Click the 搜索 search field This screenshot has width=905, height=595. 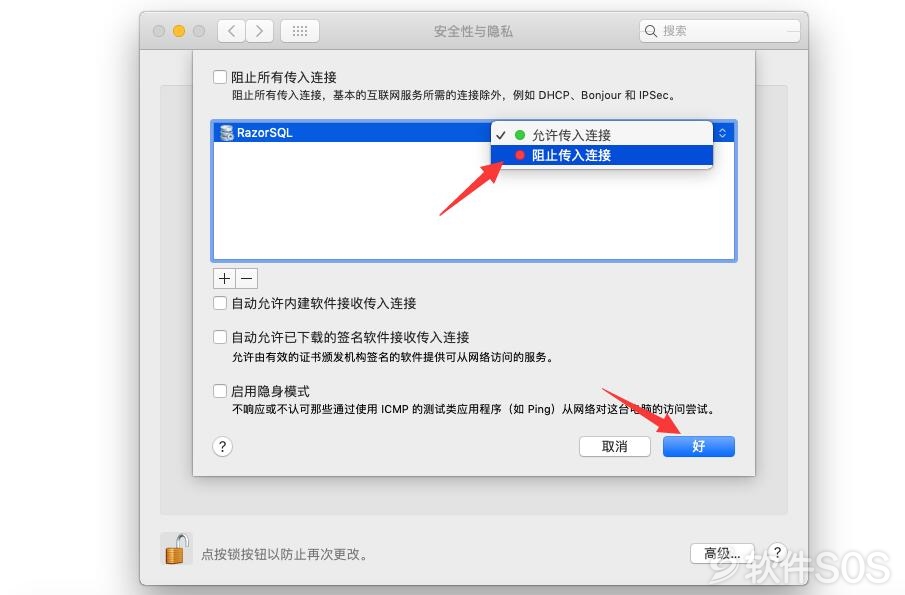pos(720,31)
